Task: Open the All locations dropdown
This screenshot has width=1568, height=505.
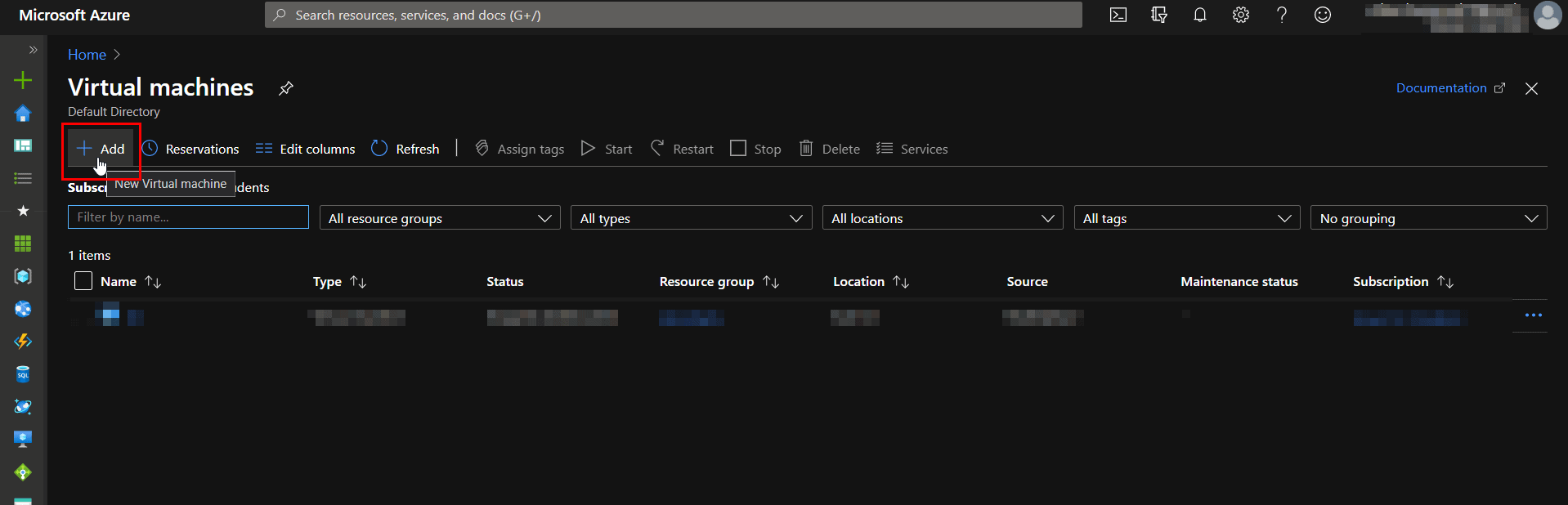Action: click(943, 218)
